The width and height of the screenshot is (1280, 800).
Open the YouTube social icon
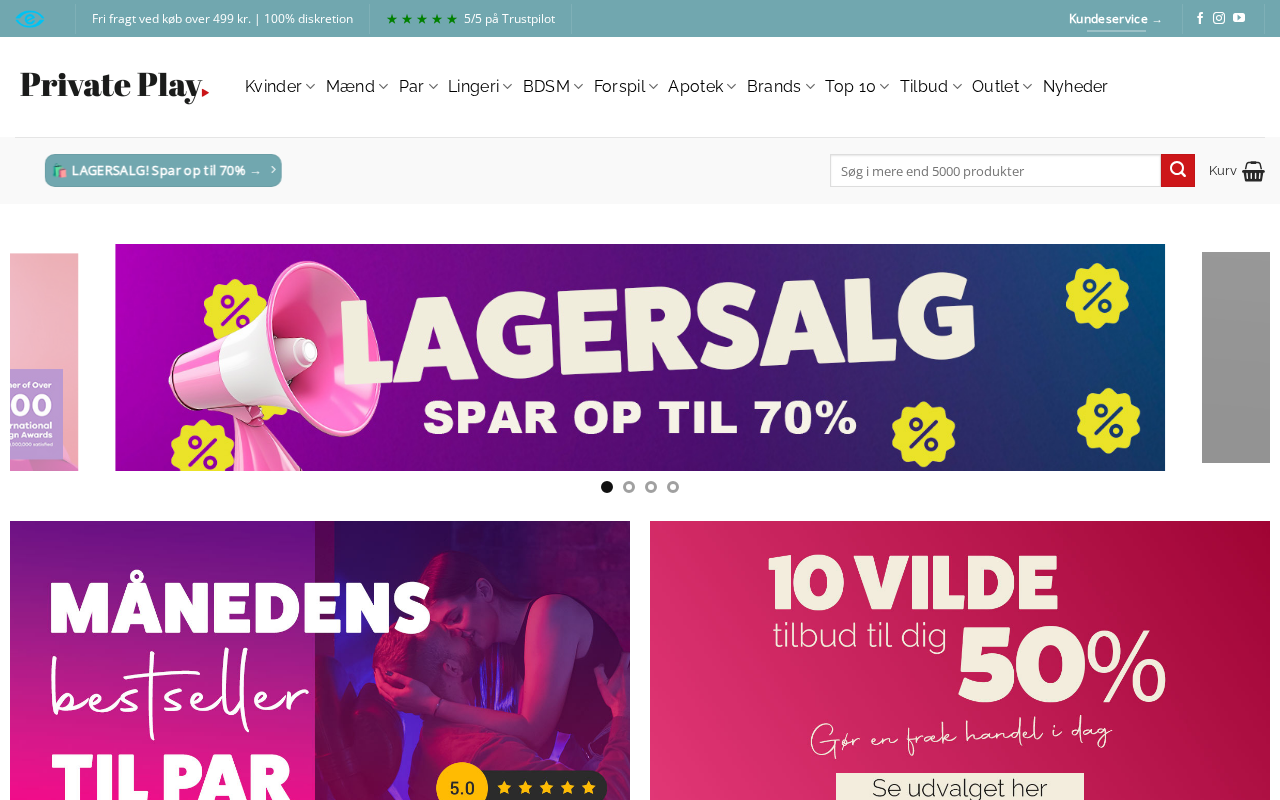1239,18
